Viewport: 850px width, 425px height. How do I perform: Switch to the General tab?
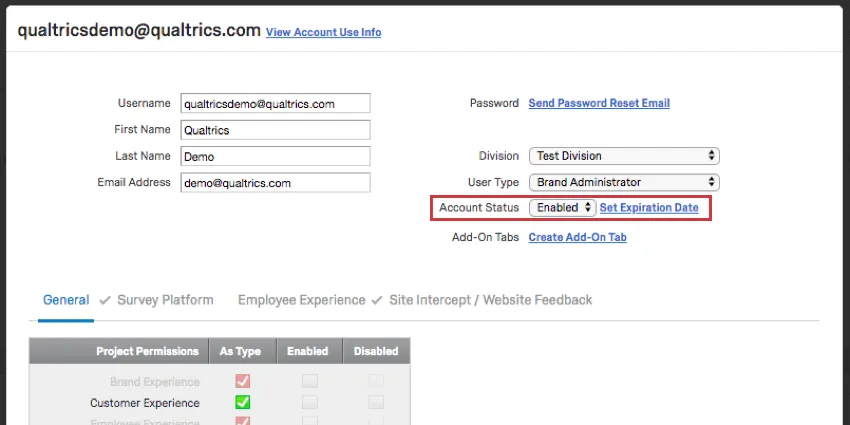(x=66, y=300)
